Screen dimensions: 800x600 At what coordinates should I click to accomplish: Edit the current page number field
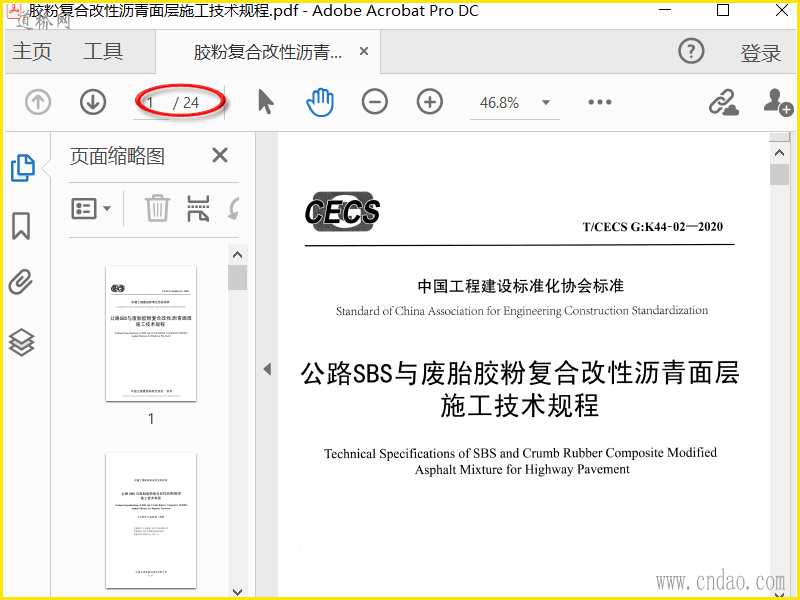coord(151,103)
